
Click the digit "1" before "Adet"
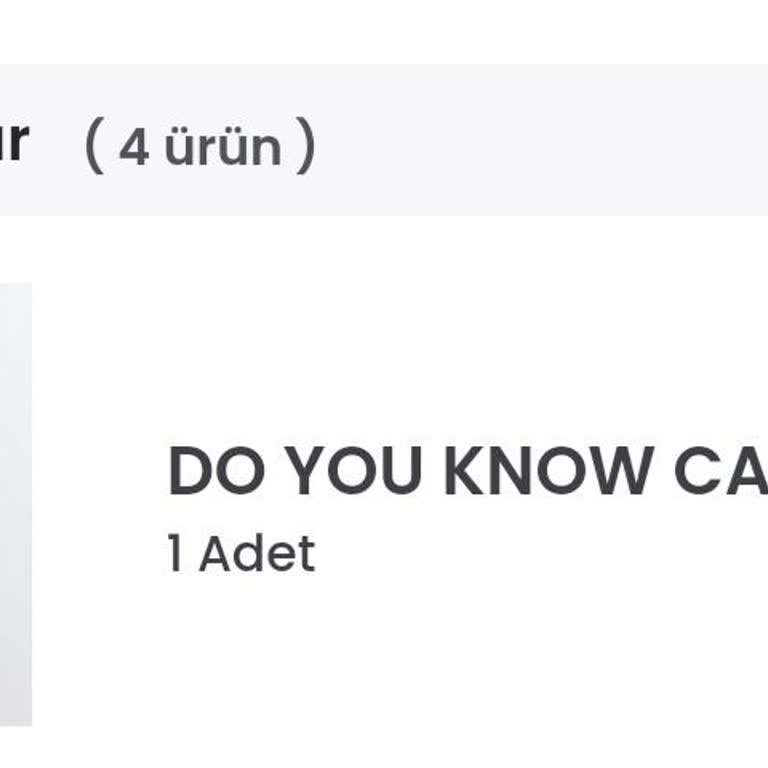tap(176, 554)
